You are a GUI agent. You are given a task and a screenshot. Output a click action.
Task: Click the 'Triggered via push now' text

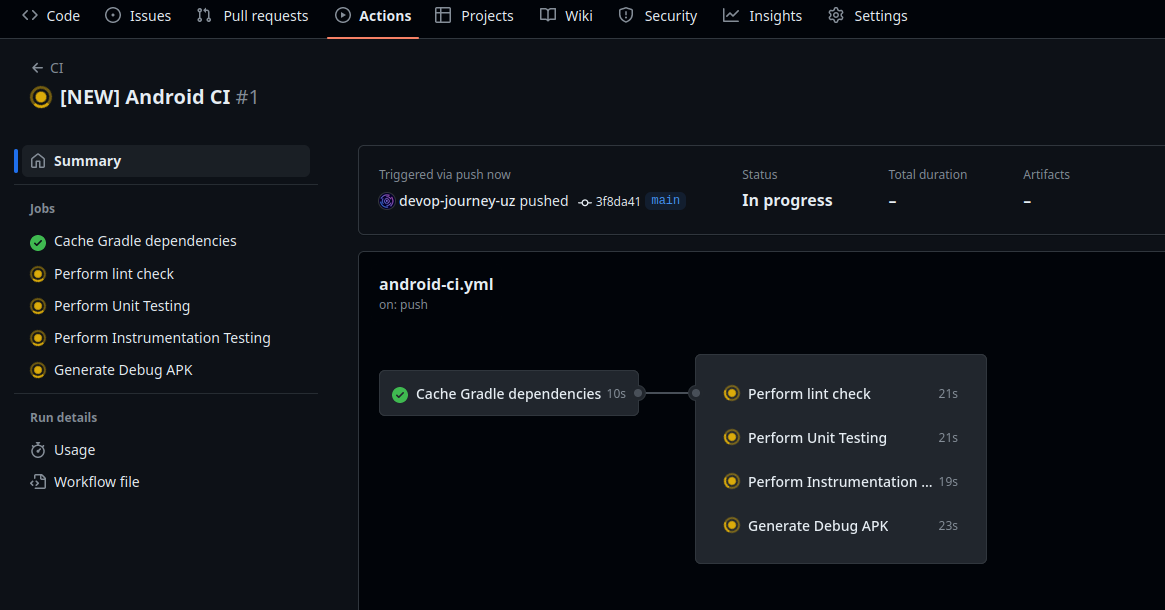[444, 175]
